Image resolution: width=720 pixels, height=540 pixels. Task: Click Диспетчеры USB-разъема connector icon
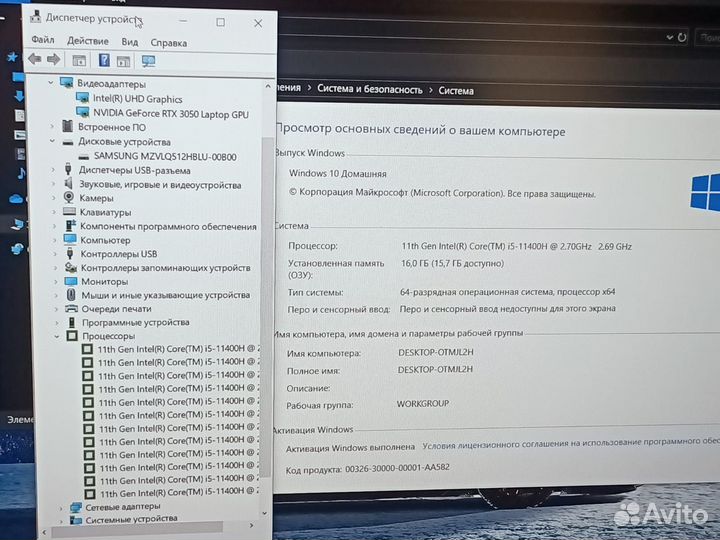pos(68,169)
